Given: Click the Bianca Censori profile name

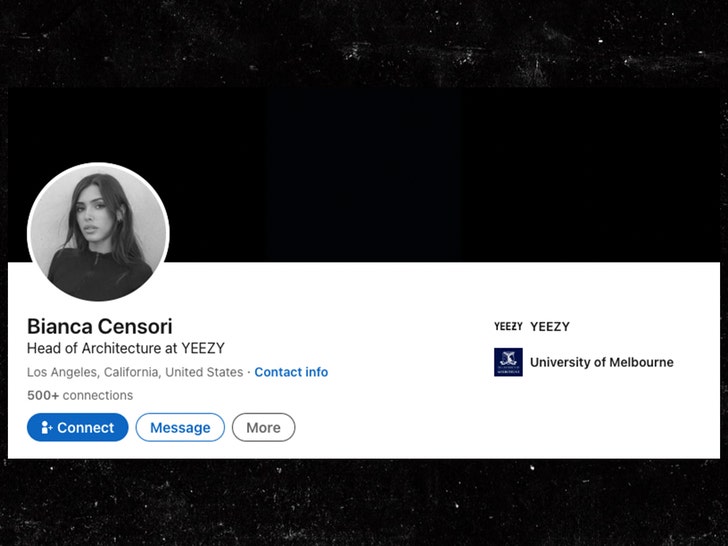Looking at the screenshot, I should pyautogui.click(x=99, y=326).
